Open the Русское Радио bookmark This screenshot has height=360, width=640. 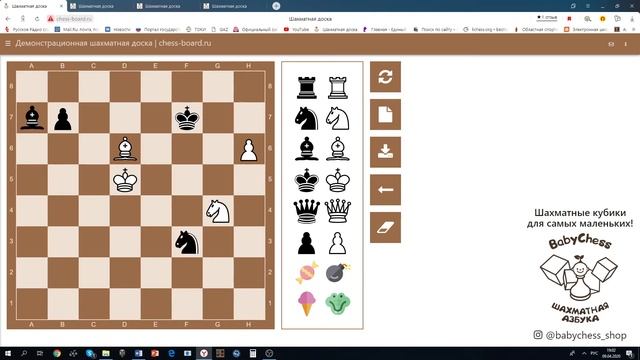tap(27, 29)
